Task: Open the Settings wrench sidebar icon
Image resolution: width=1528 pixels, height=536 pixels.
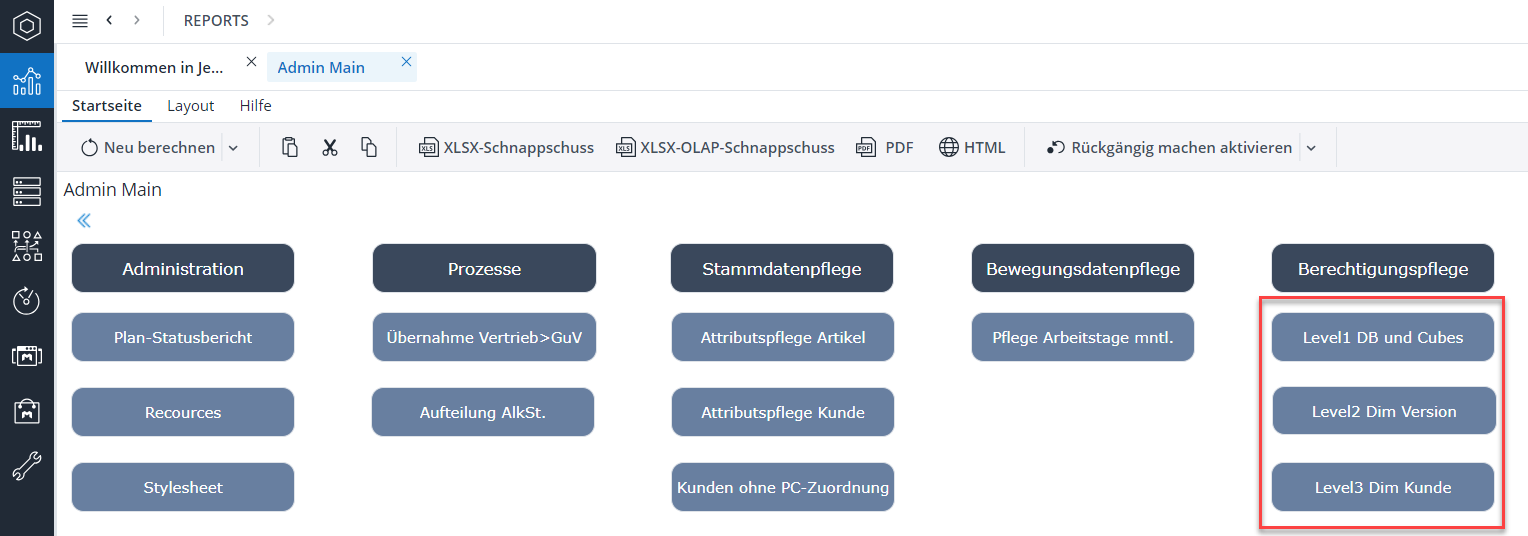Action: [x=27, y=466]
